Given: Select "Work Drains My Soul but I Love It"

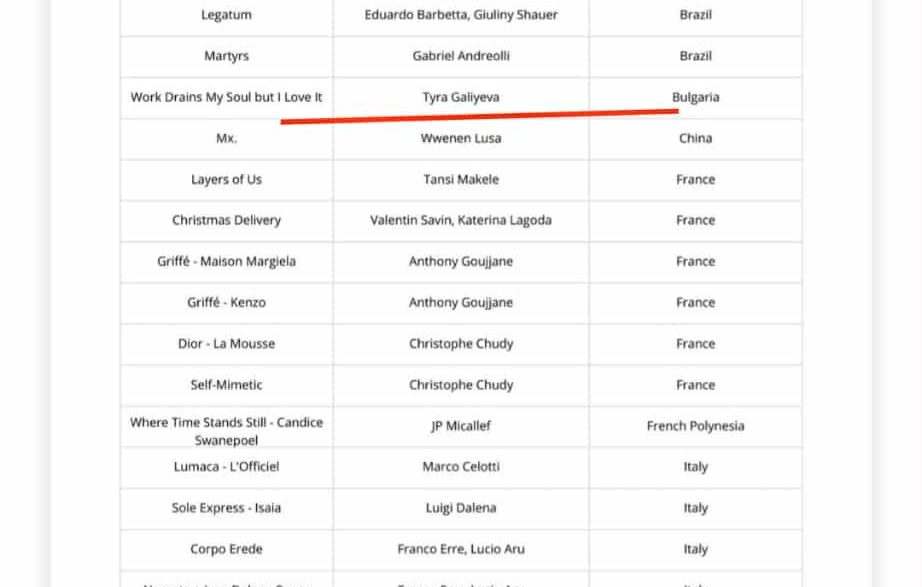Looking at the screenshot, I should pos(226,97).
